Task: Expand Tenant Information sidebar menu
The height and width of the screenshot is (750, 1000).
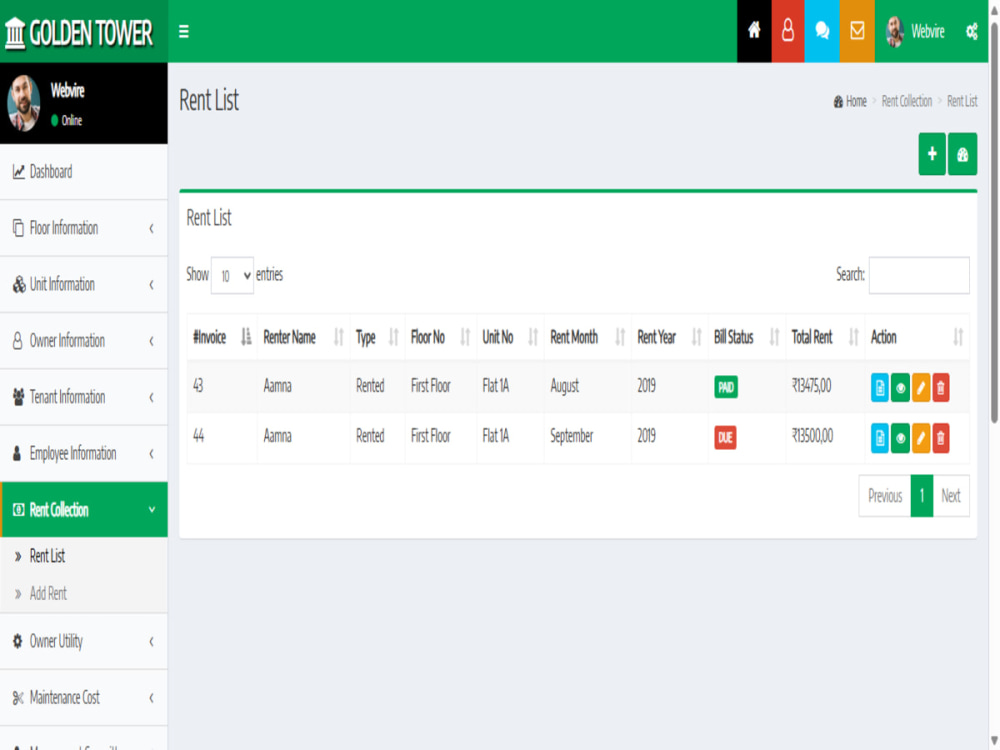Action: click(84, 397)
